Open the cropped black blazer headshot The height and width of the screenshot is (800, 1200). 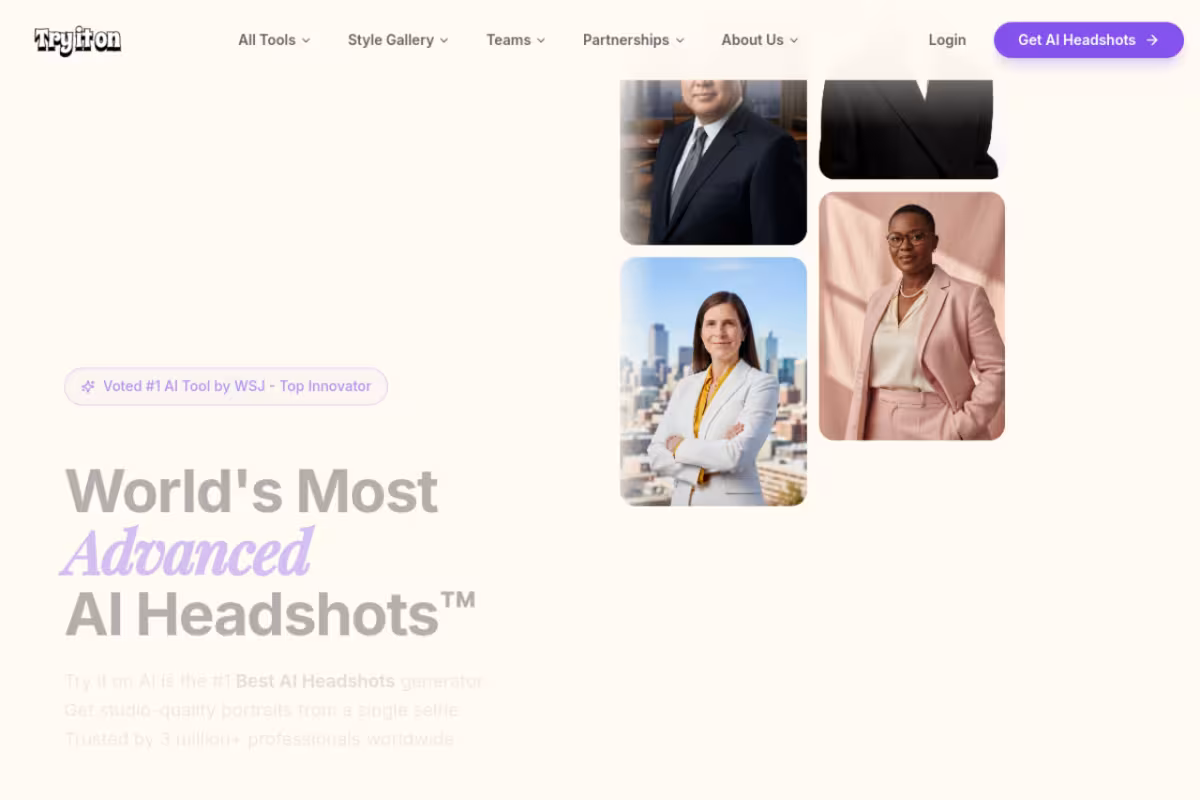click(908, 130)
